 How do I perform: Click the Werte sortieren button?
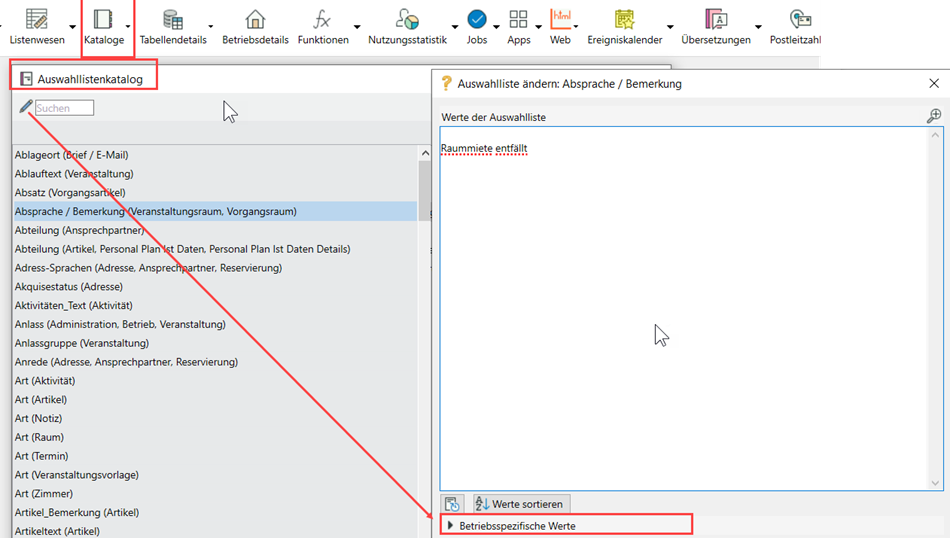tap(520, 504)
